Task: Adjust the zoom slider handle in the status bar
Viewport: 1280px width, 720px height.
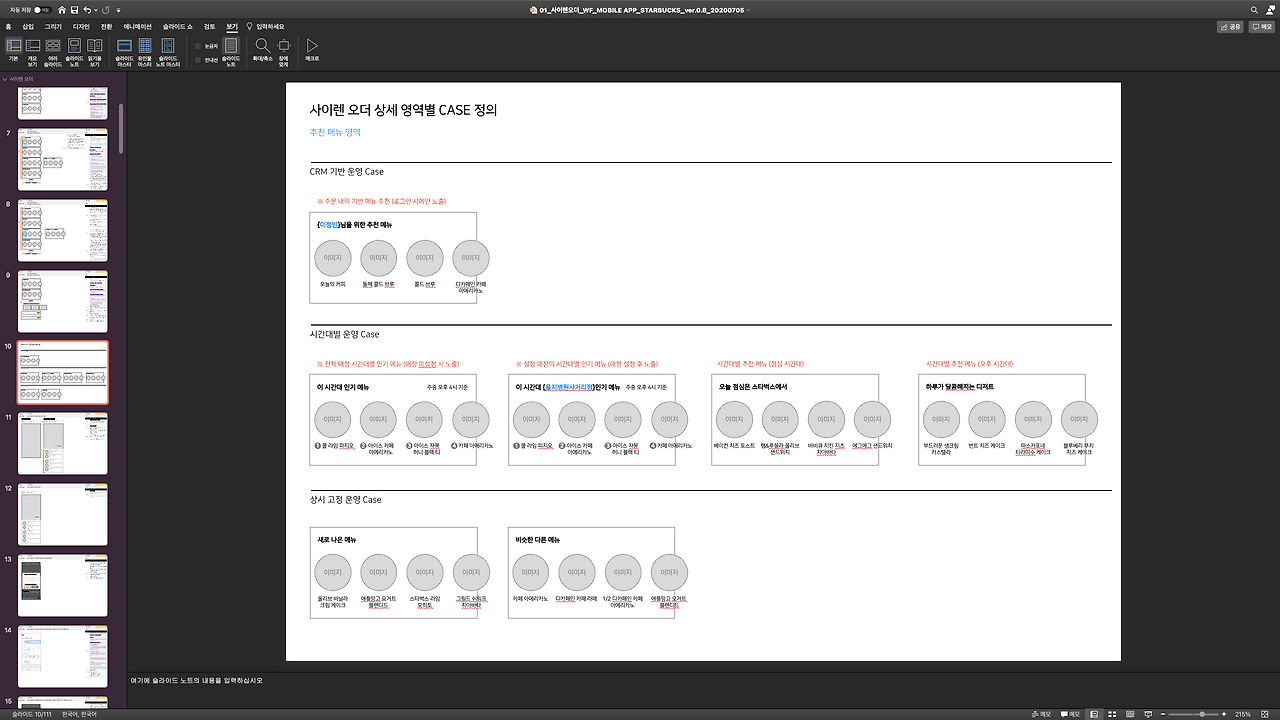Action: pos(1200,714)
